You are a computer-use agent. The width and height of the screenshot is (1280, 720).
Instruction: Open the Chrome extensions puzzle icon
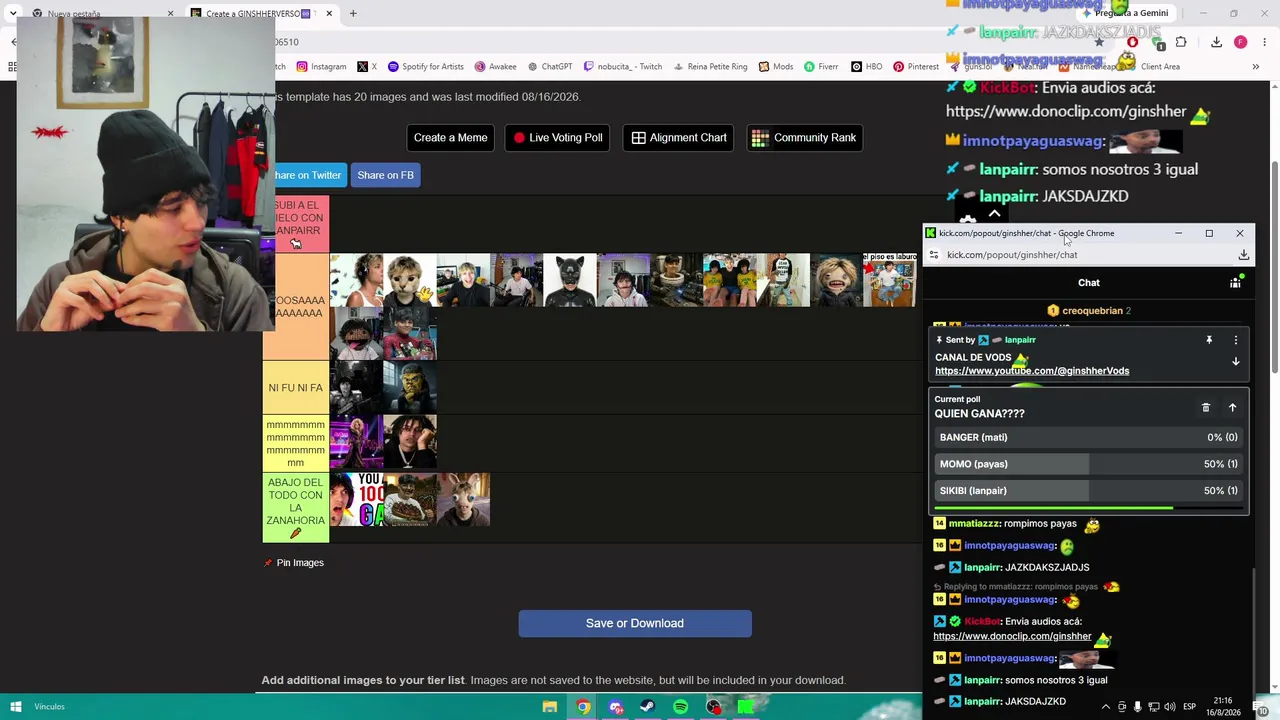click(x=1181, y=42)
